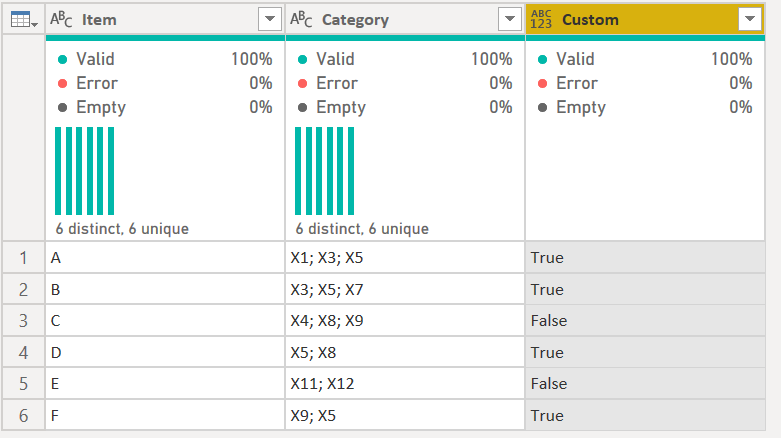The height and width of the screenshot is (438, 781).
Task: Click the Category column text type icon
Action: (301, 19)
